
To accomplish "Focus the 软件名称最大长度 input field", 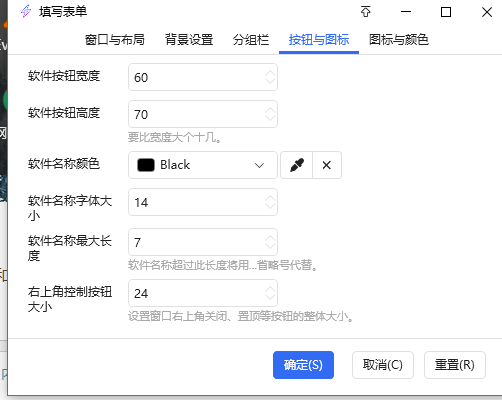I will pyautogui.click(x=203, y=242).
